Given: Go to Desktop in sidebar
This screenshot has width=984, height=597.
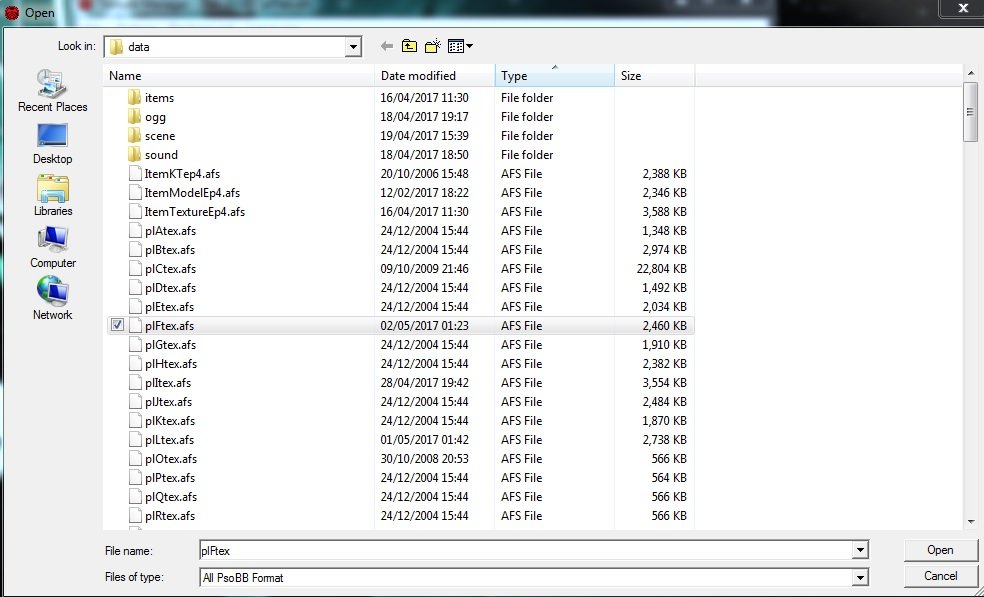Looking at the screenshot, I should (53, 144).
